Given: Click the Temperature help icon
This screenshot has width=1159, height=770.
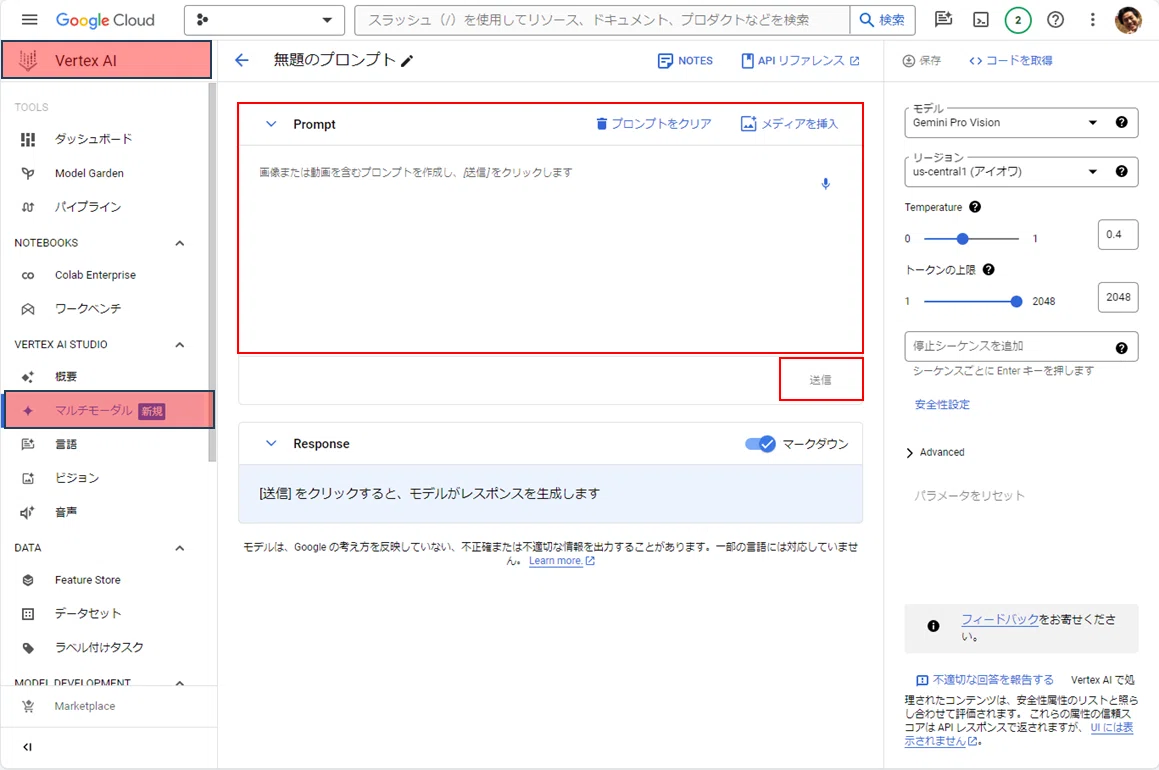Looking at the screenshot, I should point(975,207).
